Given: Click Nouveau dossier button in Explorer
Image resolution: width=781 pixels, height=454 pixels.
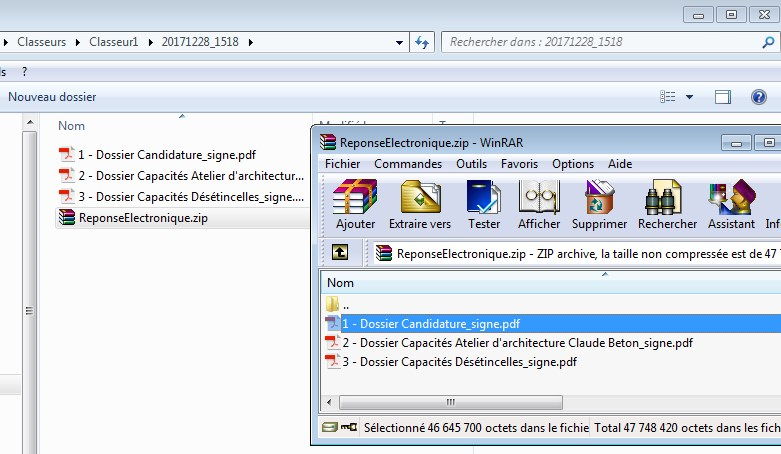Looking at the screenshot, I should (x=52, y=97).
